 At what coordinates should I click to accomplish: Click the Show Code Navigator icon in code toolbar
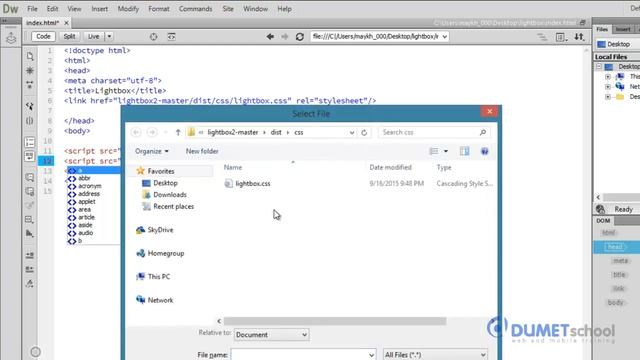[x=30, y=71]
